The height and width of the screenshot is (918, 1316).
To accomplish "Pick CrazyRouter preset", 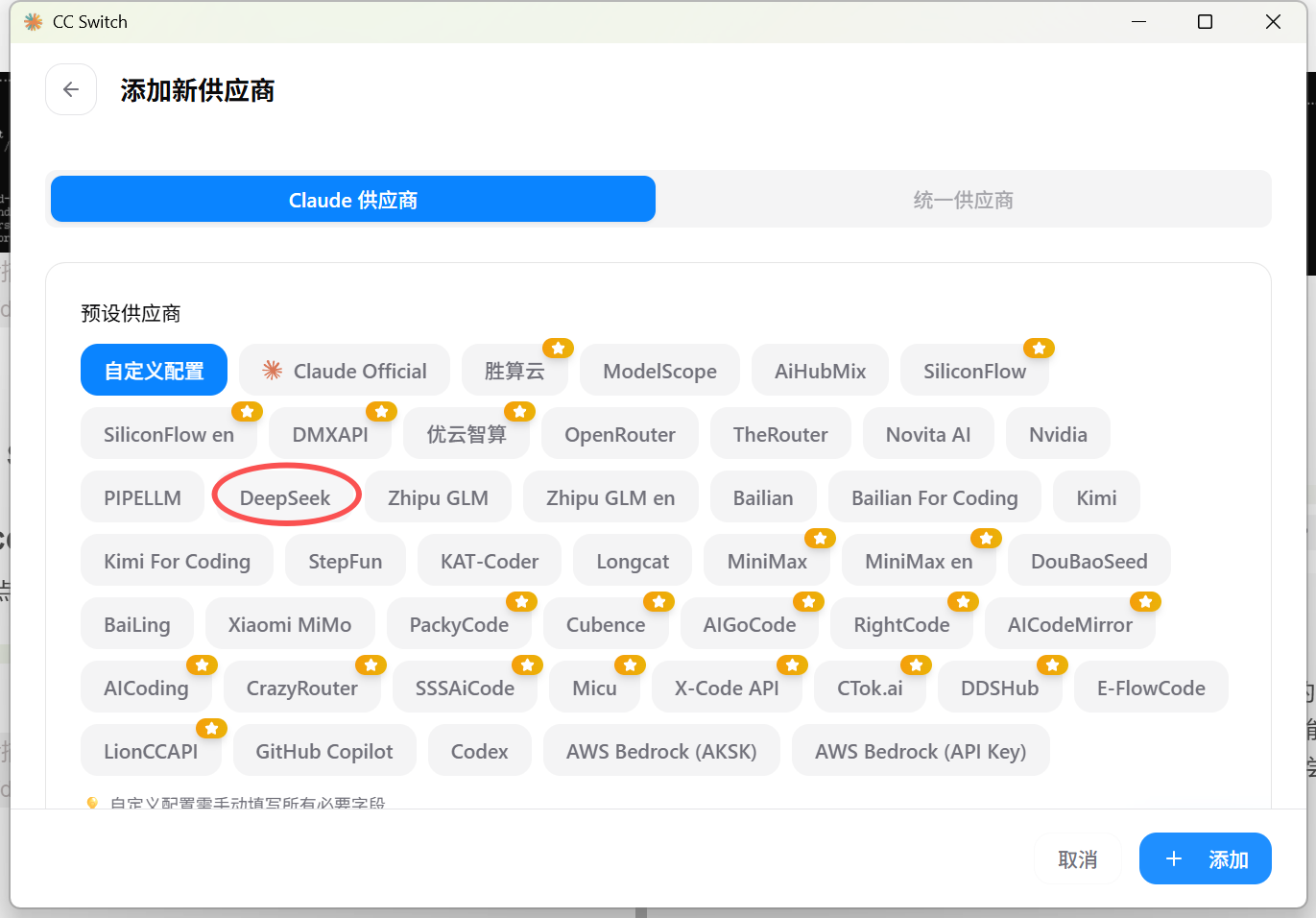I will pyautogui.click(x=301, y=687).
